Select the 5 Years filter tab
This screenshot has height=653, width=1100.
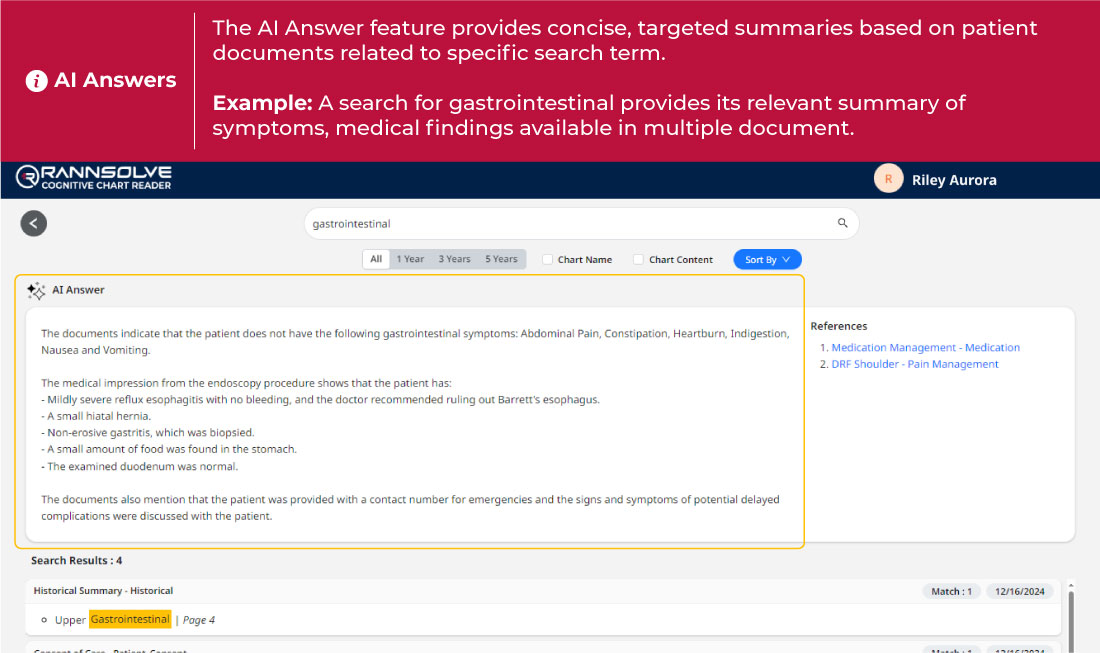point(501,259)
